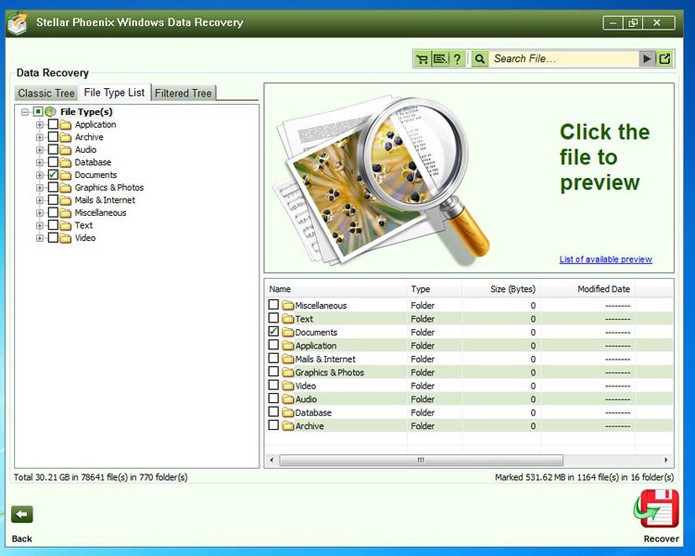Open the Filtered Tree tab
The width and height of the screenshot is (695, 556).
click(x=183, y=93)
